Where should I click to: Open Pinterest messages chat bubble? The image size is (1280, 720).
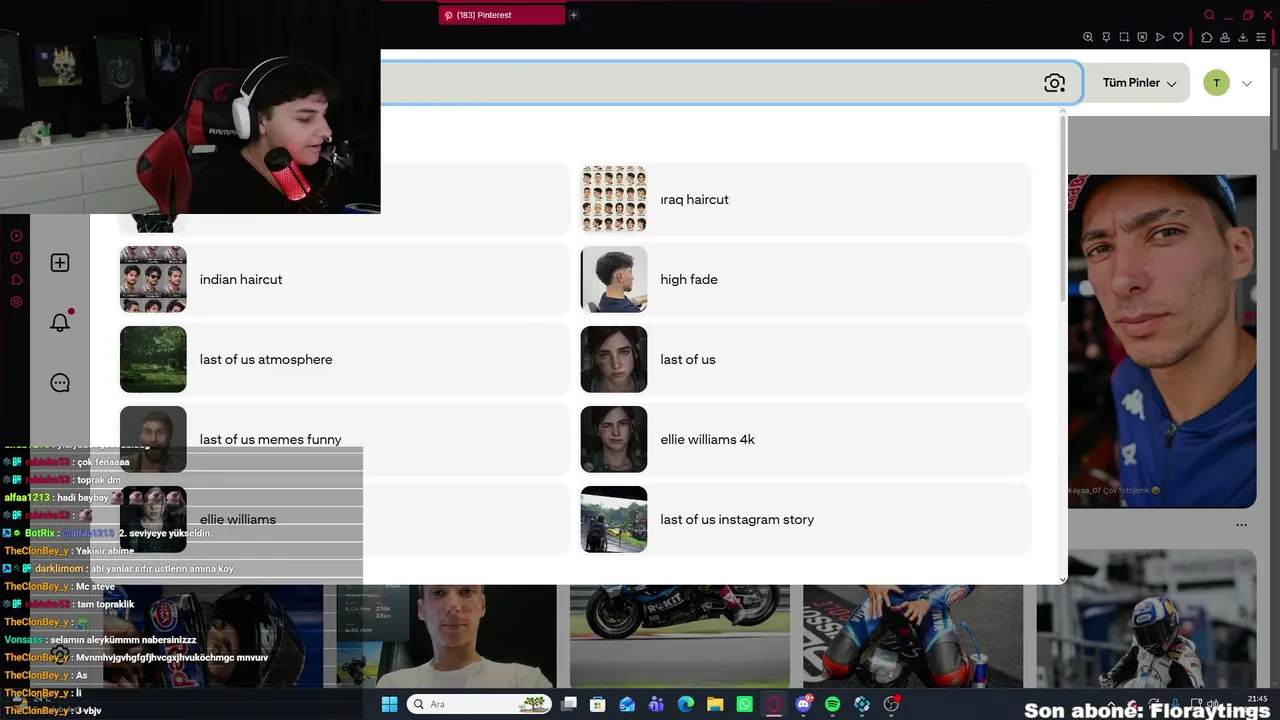60,383
